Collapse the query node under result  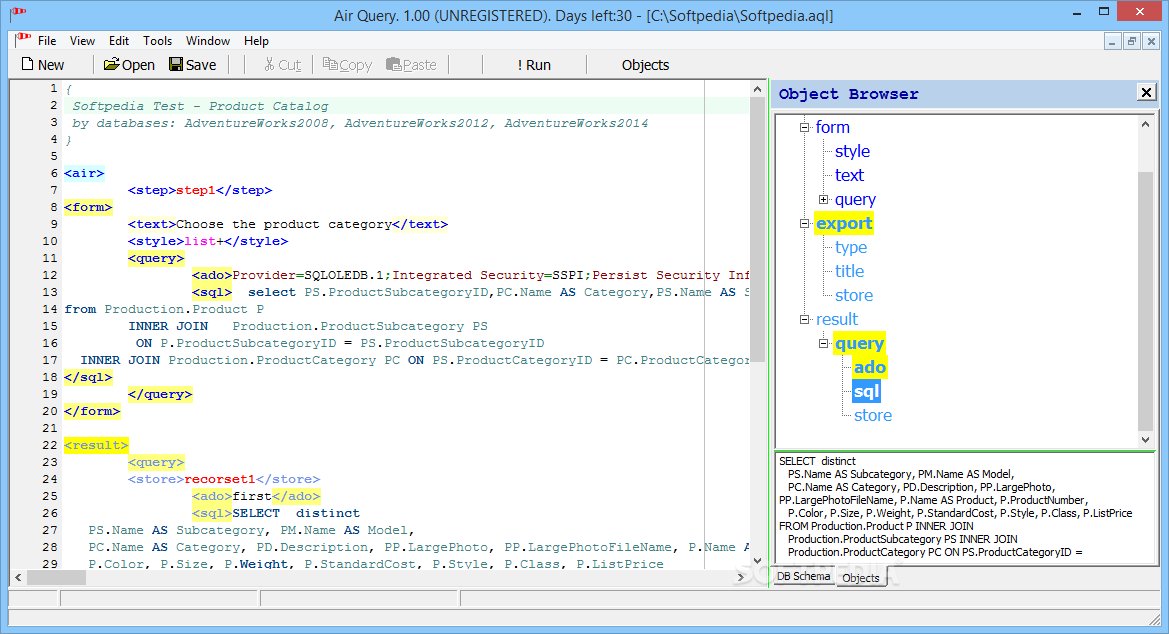(823, 343)
